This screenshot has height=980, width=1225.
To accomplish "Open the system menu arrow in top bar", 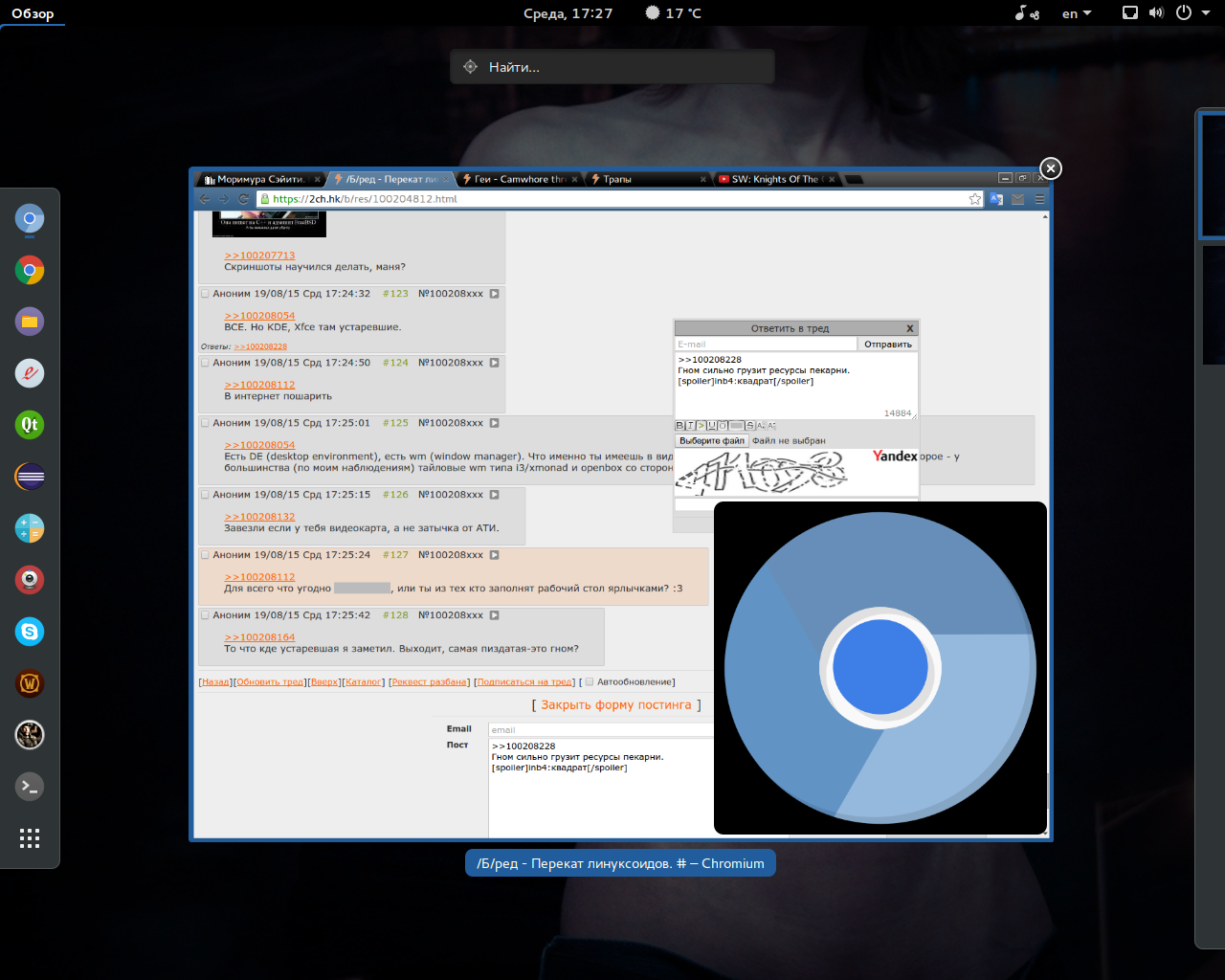I will click(x=1206, y=13).
